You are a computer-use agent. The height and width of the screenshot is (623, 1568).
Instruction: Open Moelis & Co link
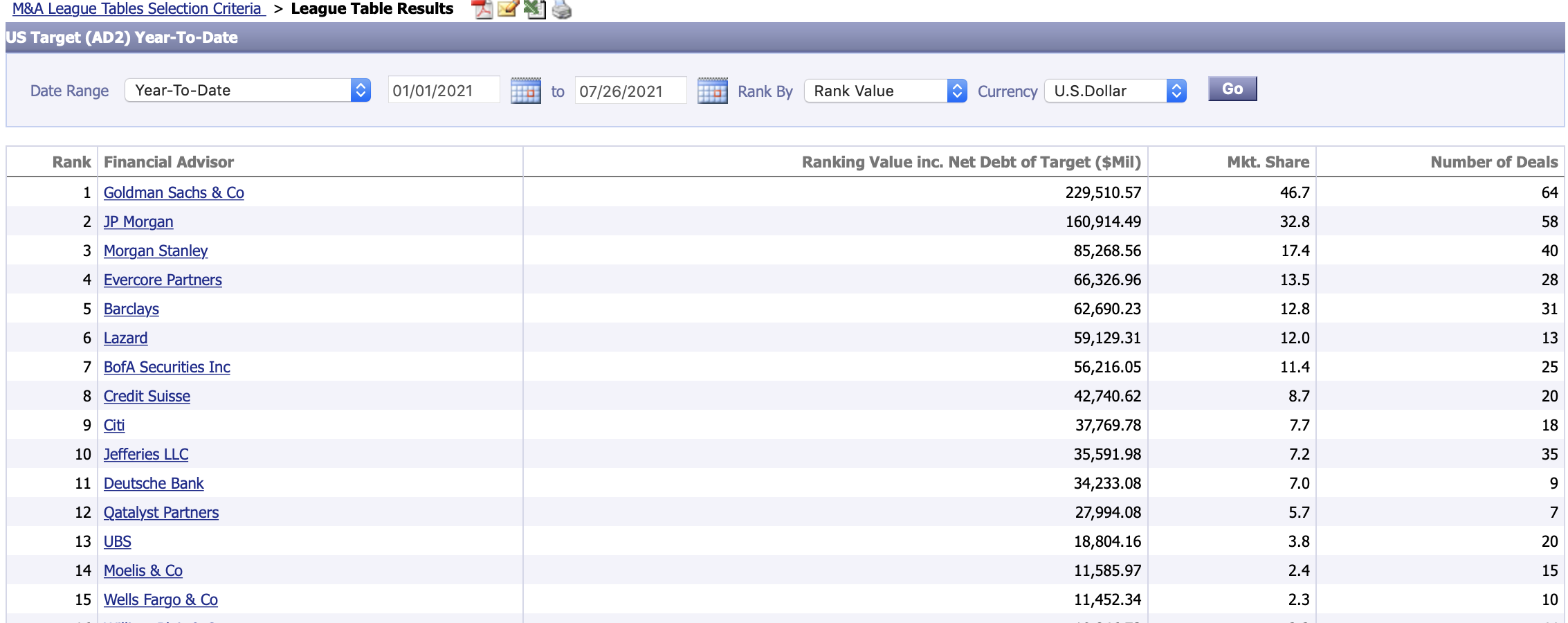[143, 570]
